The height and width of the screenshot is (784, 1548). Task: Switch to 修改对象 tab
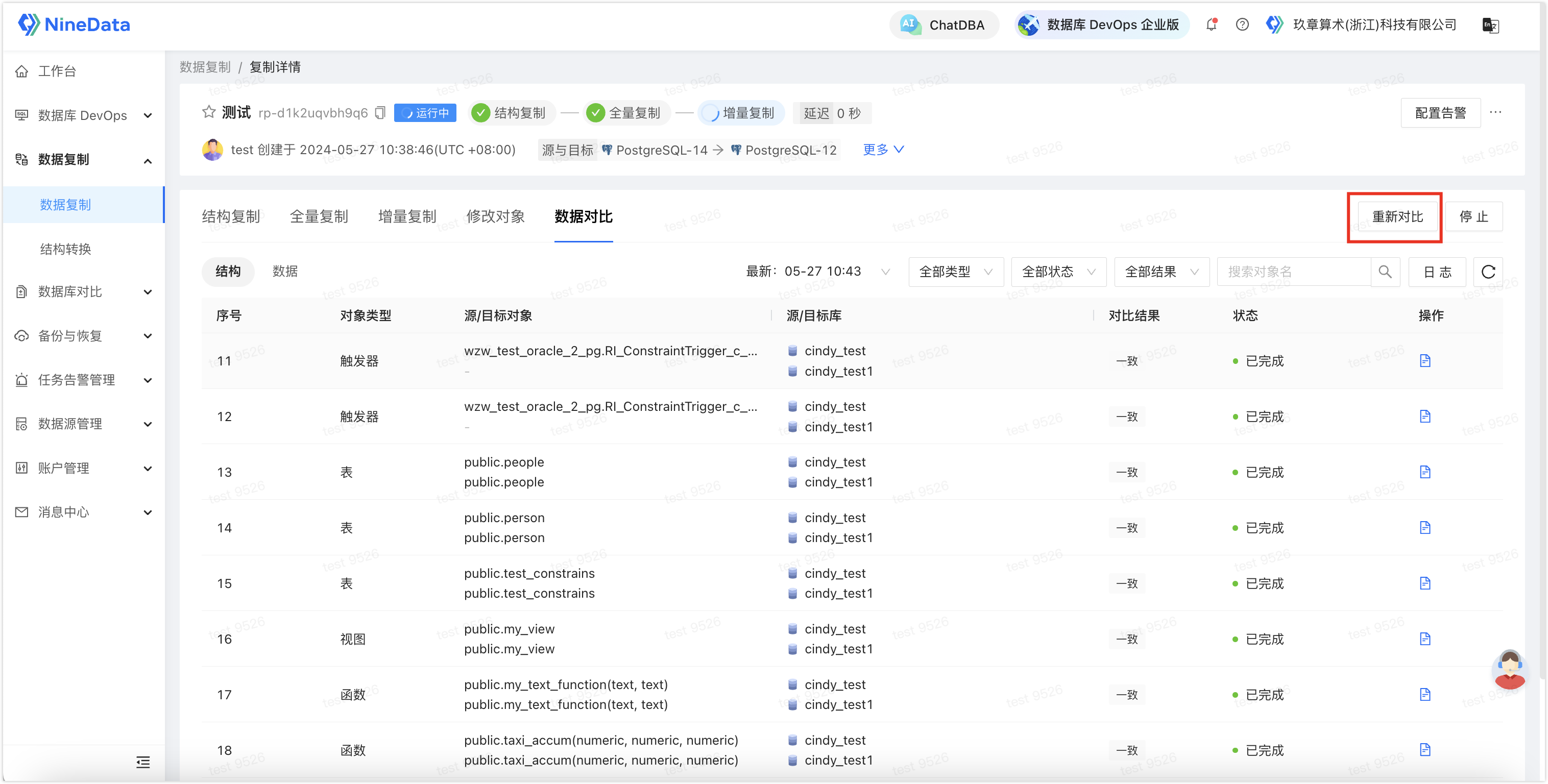(496, 217)
